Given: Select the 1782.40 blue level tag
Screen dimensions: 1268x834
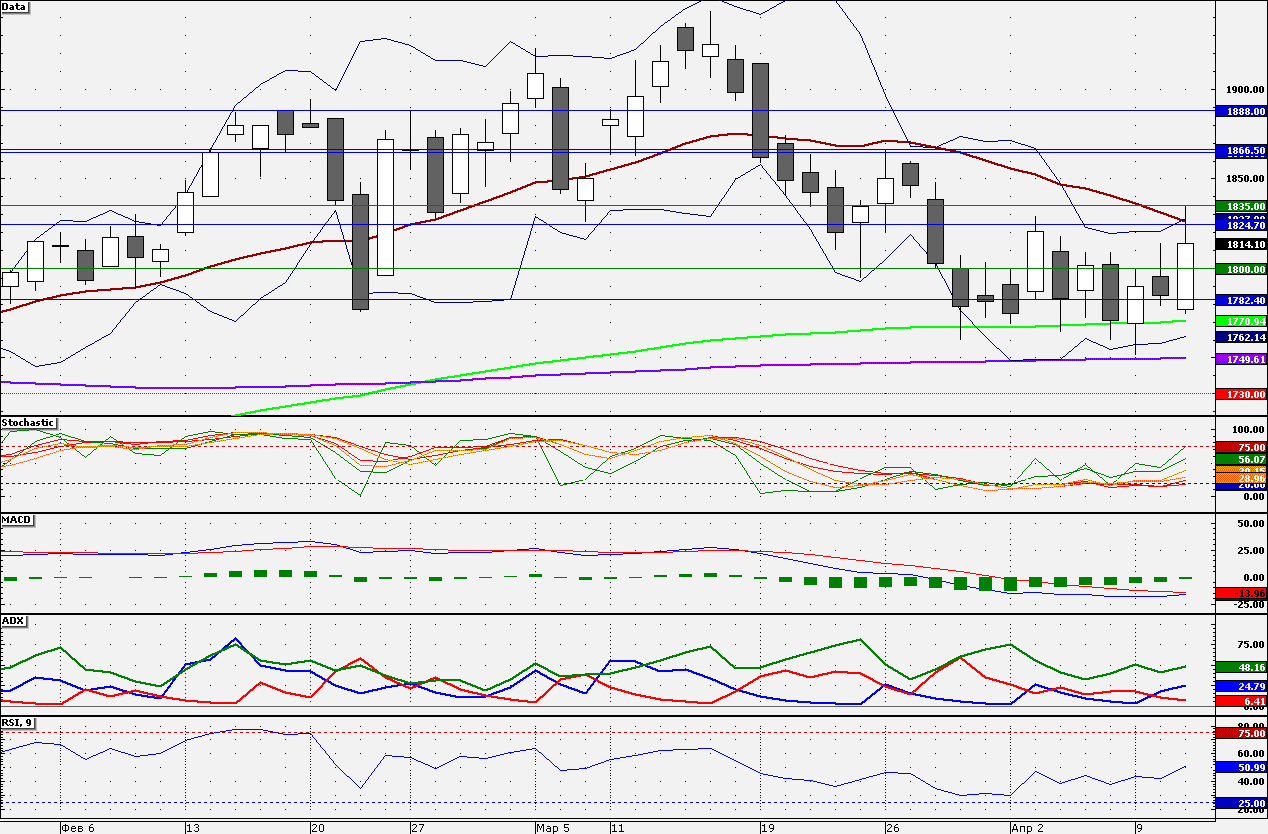Looking at the screenshot, I should [x=1241, y=300].
